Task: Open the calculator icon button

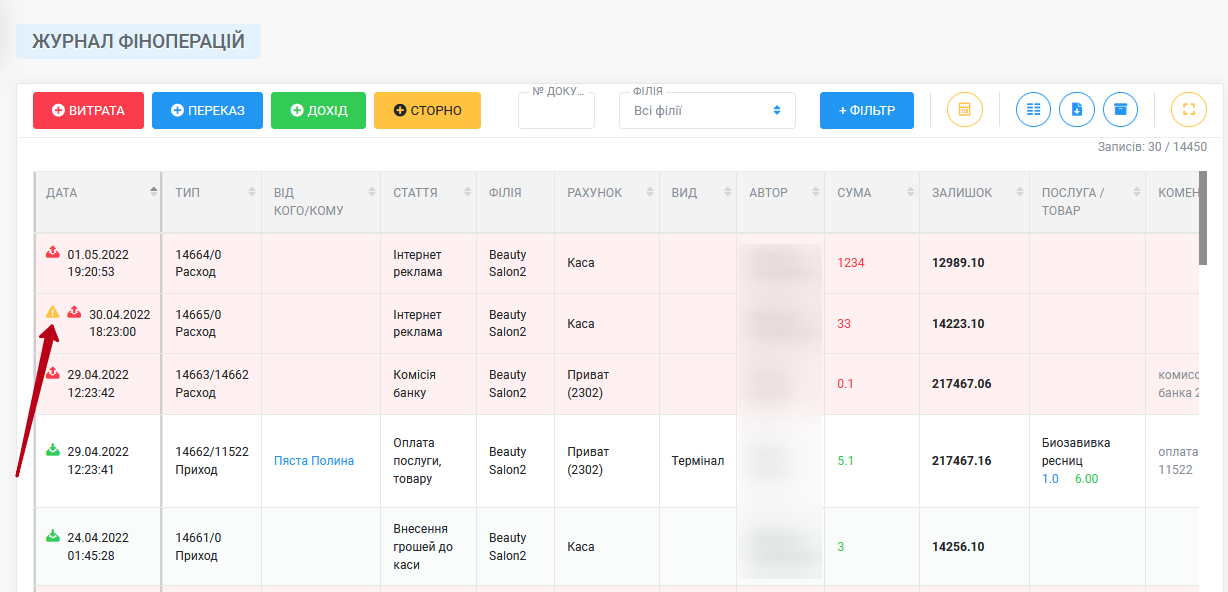Action: coord(965,109)
